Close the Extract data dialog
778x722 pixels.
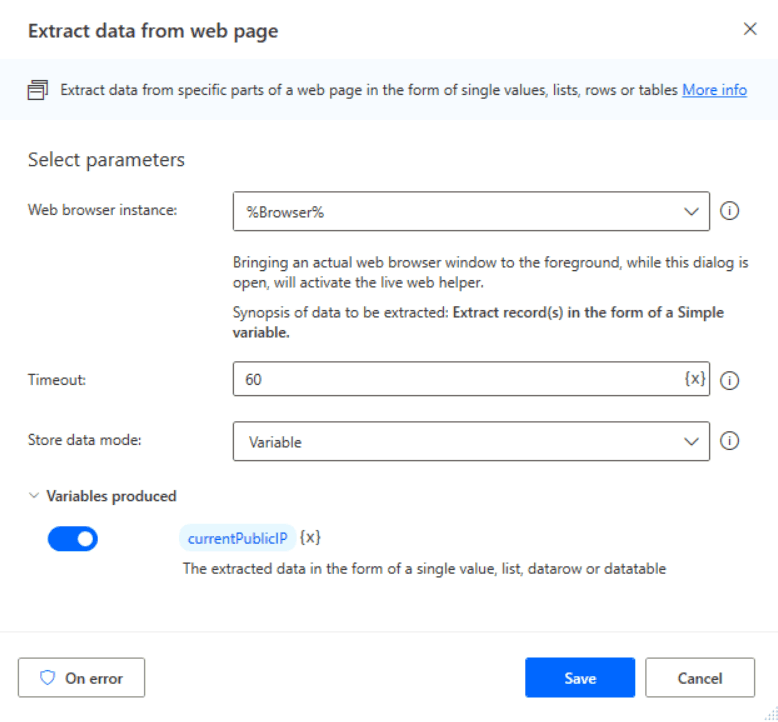pyautogui.click(x=750, y=29)
